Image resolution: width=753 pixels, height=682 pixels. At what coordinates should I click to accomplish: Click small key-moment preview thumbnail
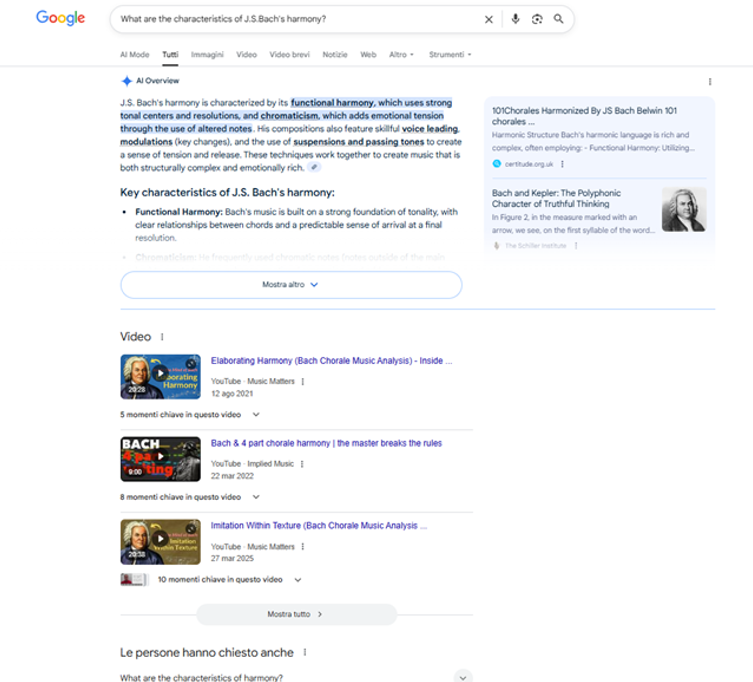[134, 580]
